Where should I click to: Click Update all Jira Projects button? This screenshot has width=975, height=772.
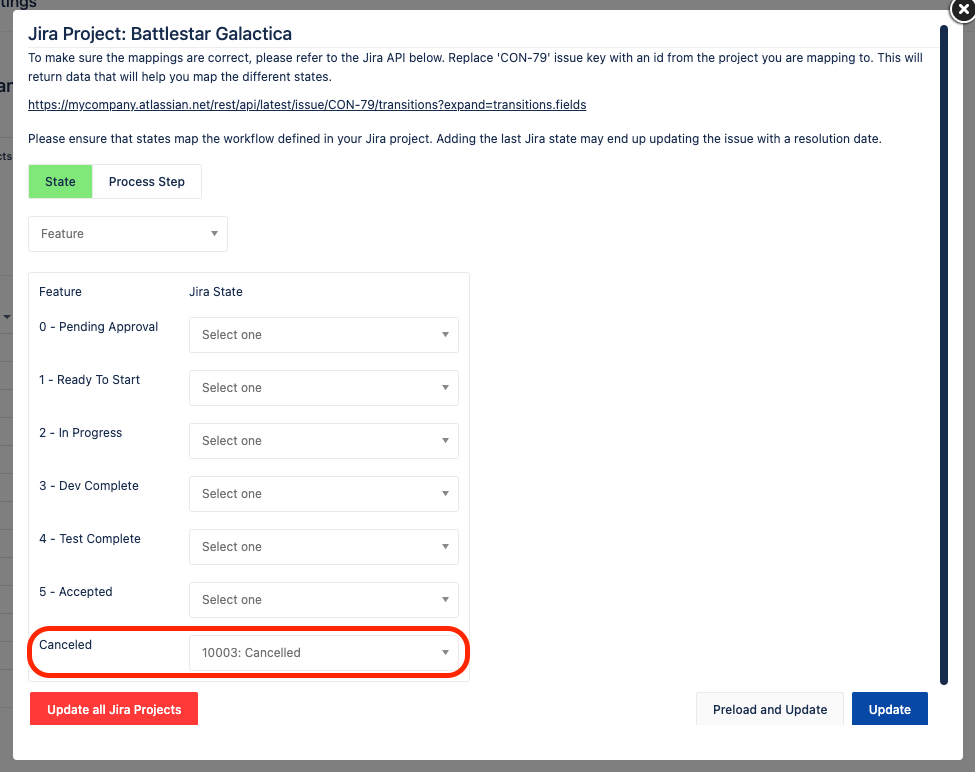[114, 709]
